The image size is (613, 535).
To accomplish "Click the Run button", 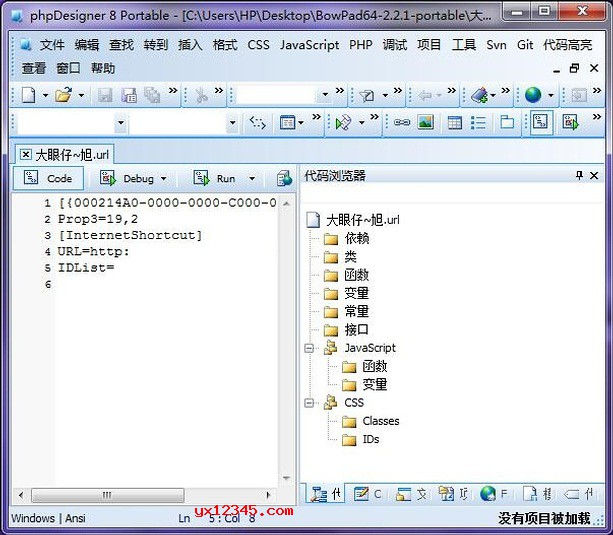I will click(214, 179).
